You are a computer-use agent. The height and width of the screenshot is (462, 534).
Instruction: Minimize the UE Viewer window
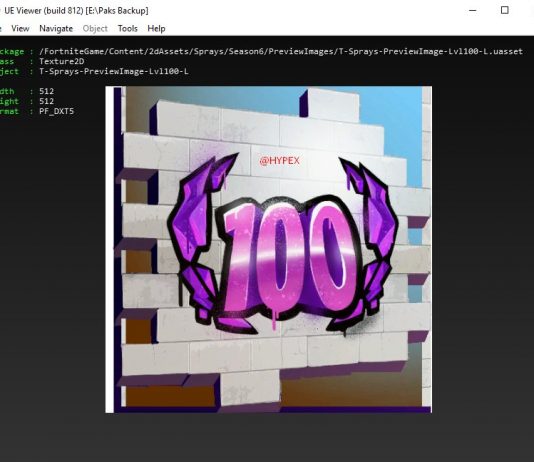(x=472, y=11)
